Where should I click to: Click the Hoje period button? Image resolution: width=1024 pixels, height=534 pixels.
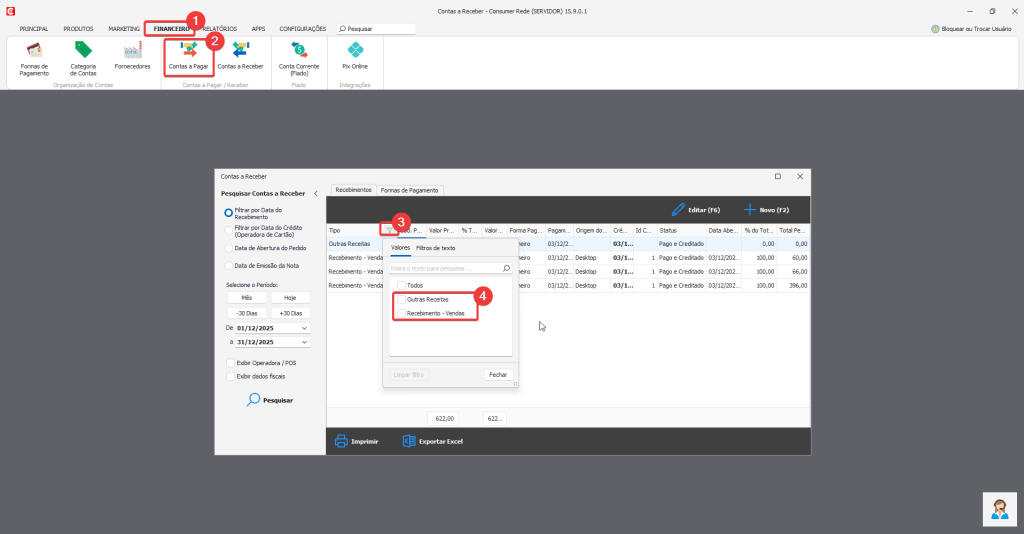[x=290, y=298]
